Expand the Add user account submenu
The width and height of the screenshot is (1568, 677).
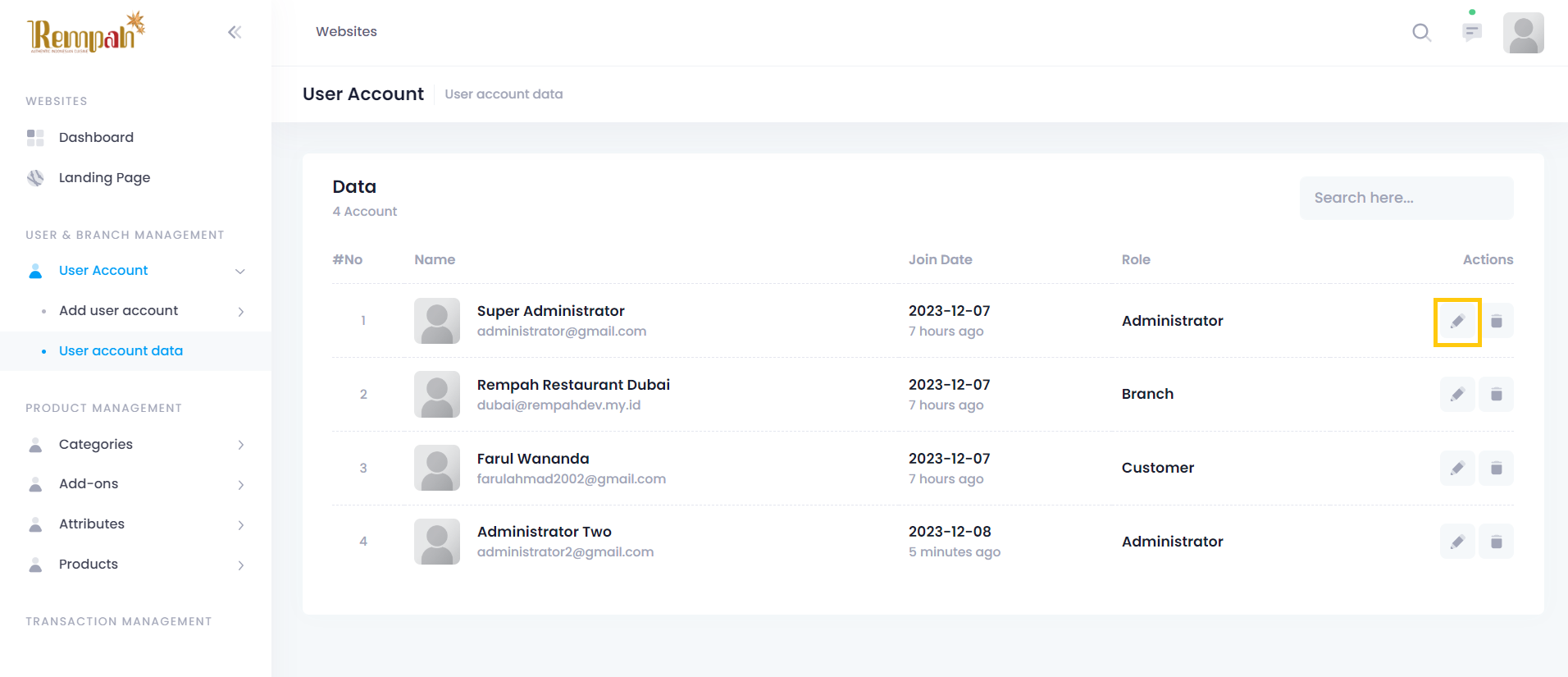point(240,312)
